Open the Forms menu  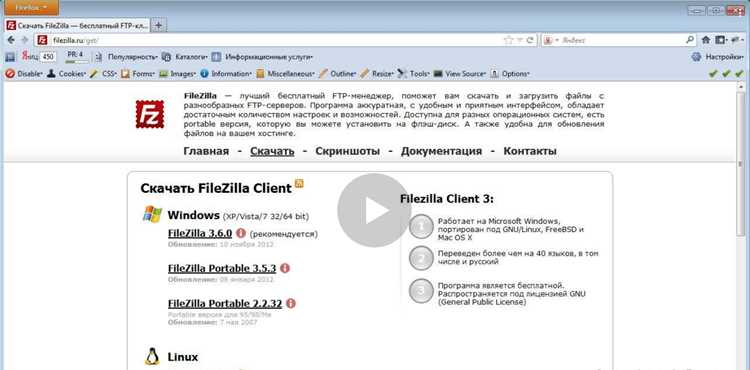143,74
